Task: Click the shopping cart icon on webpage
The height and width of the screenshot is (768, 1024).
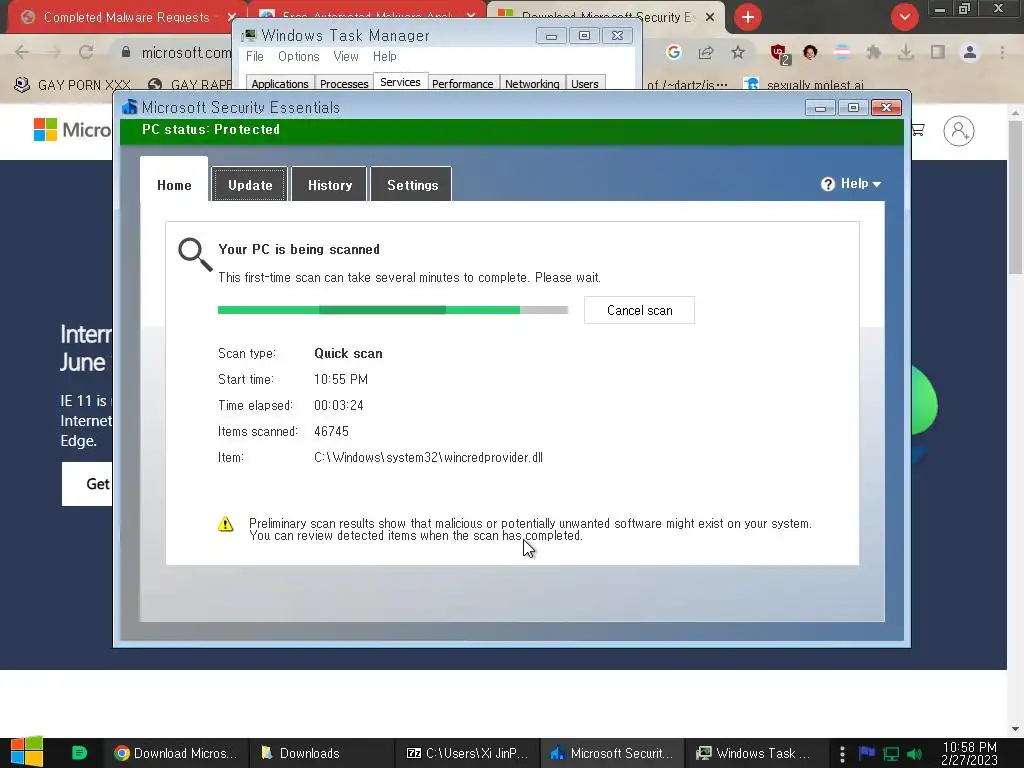Action: [x=918, y=130]
